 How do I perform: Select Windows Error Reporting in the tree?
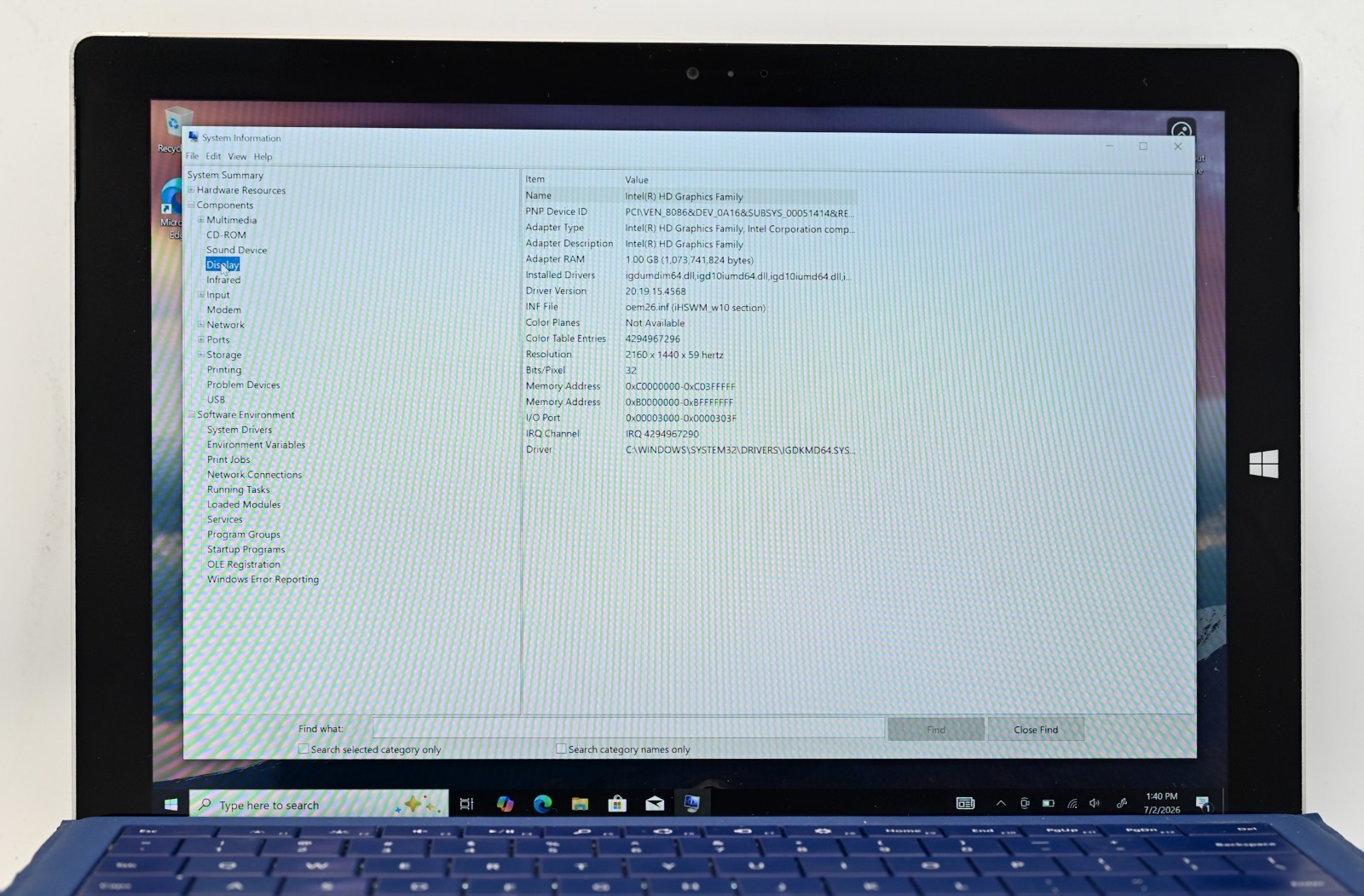263,580
